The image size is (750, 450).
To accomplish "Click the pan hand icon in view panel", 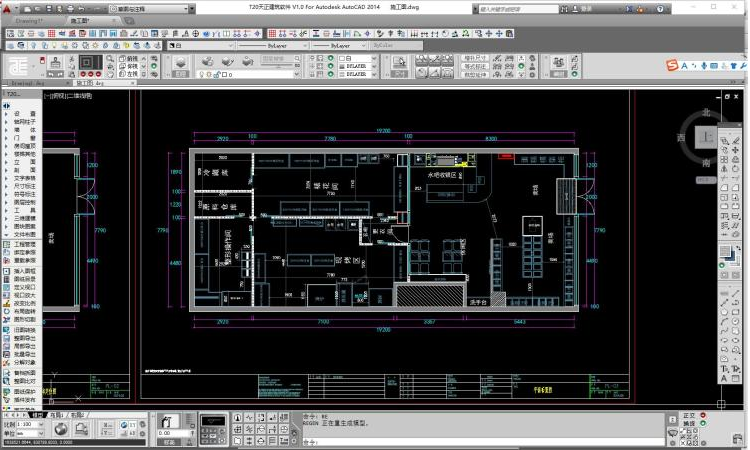I will pyautogui.click(x=110, y=74).
